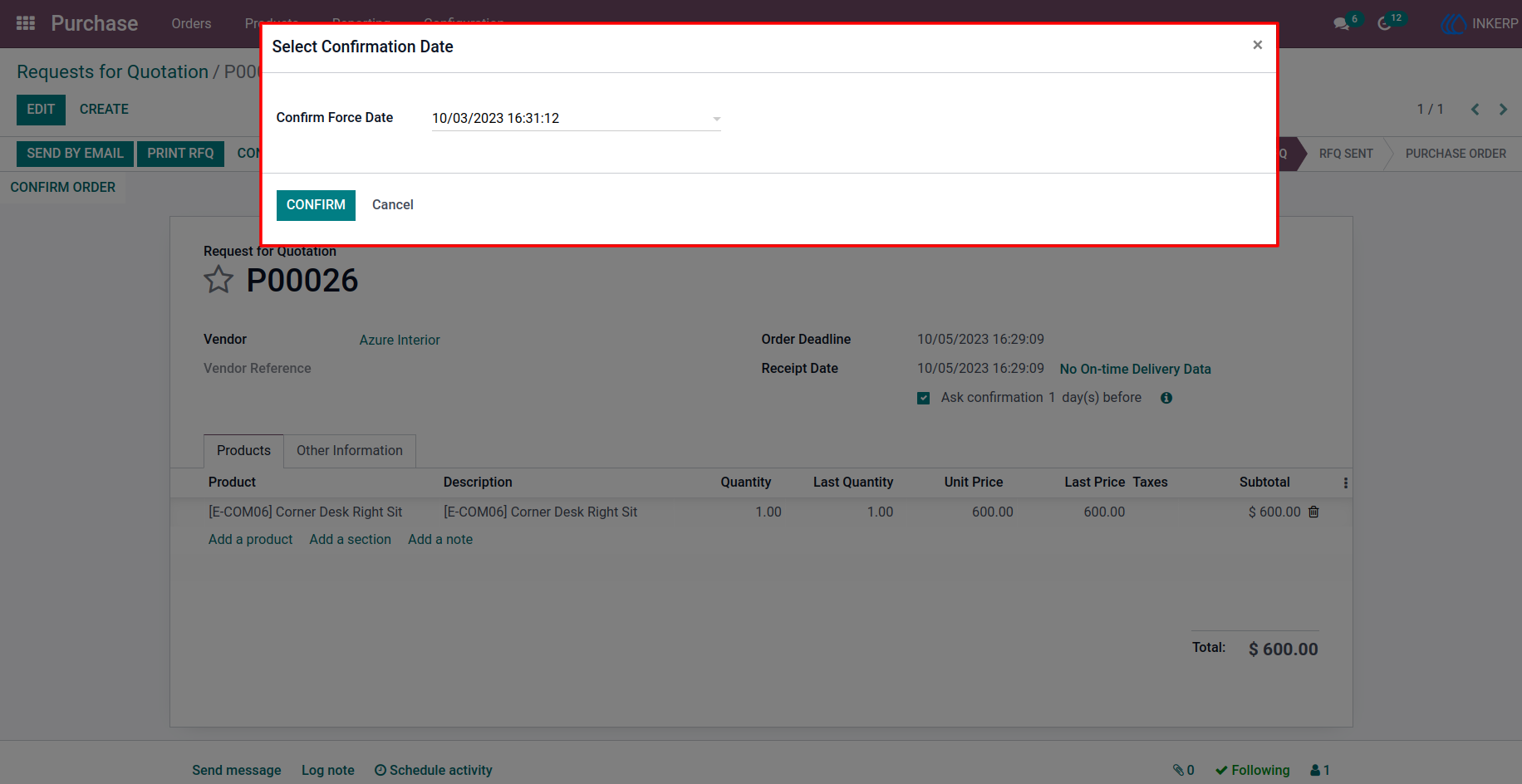Open Send message composer

(236, 770)
